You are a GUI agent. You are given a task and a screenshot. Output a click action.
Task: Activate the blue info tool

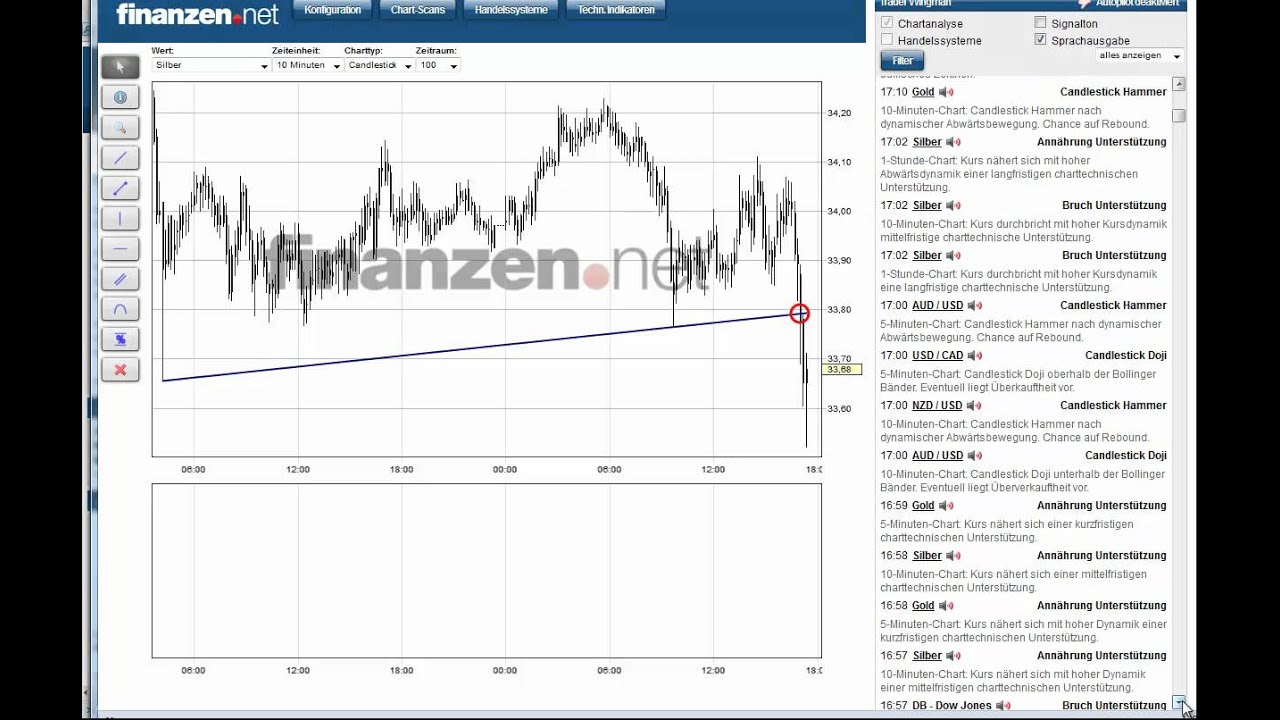tap(120, 97)
